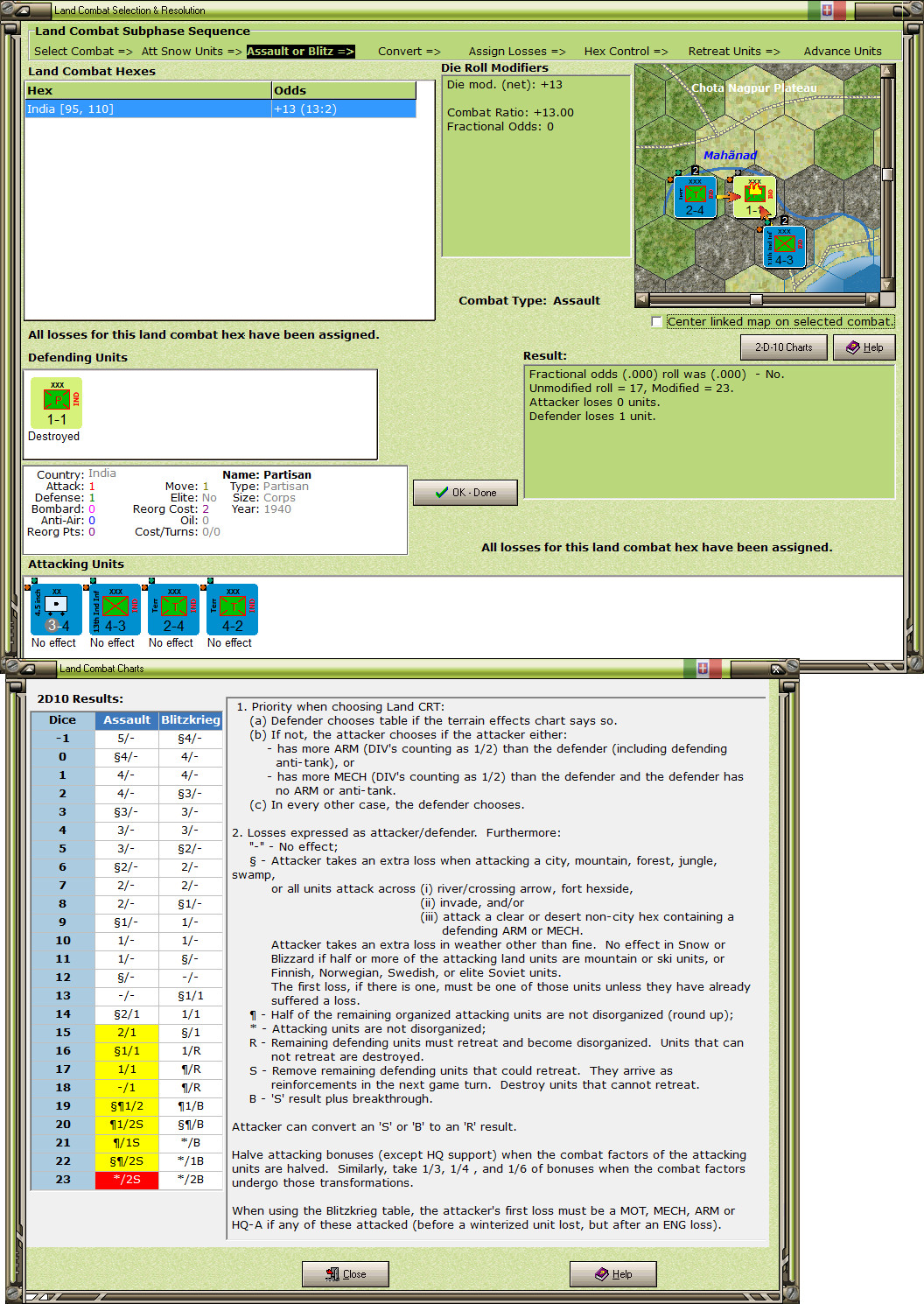Go to Advance Units subphase
The image size is (924, 1304).
click(843, 52)
